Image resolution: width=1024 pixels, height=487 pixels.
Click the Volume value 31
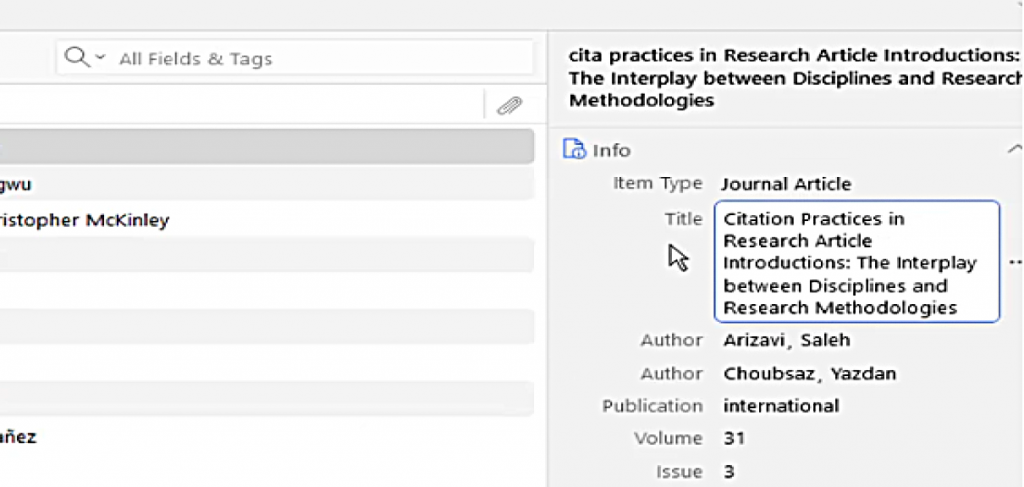click(x=734, y=438)
